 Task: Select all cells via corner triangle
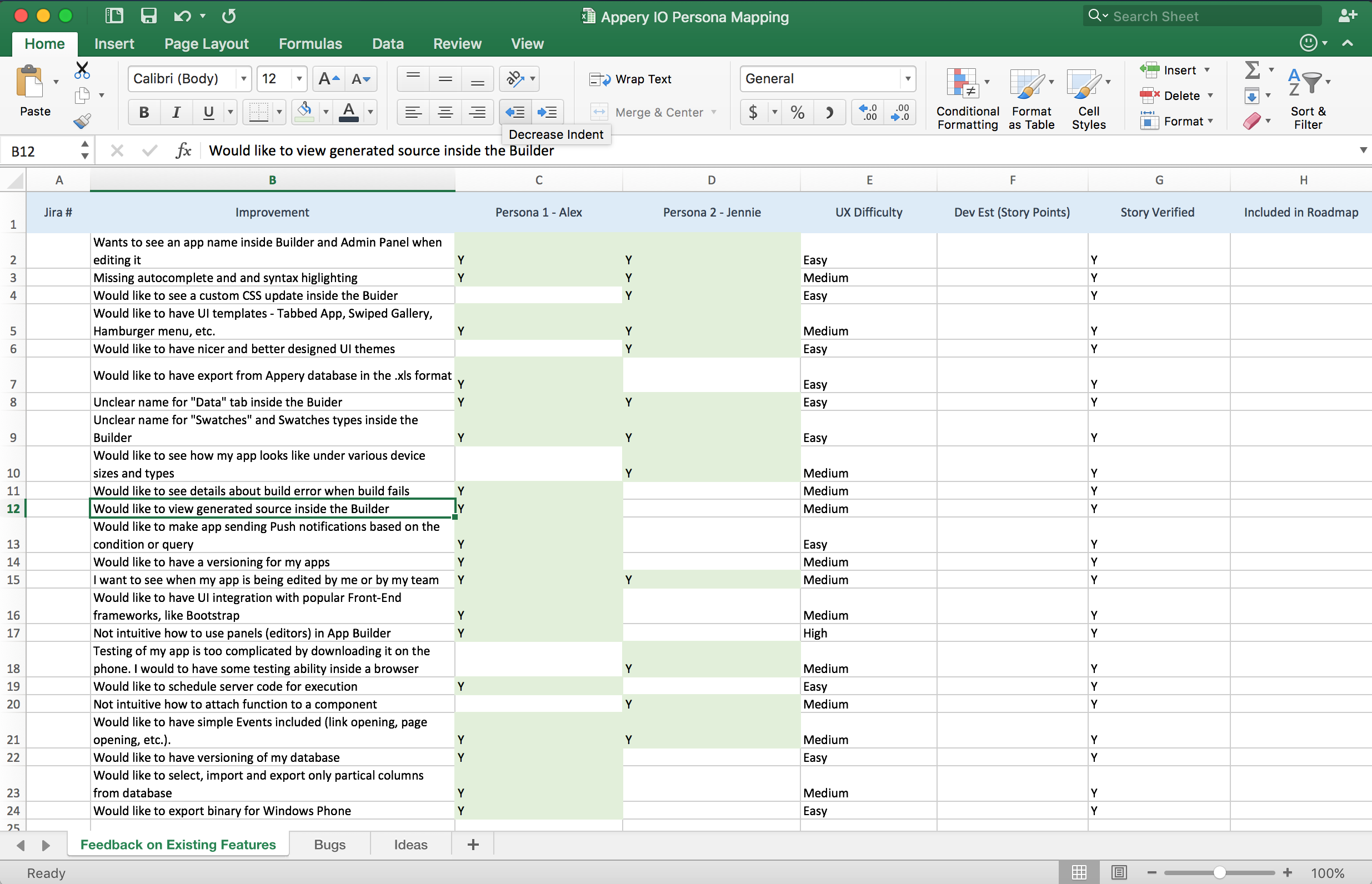(14, 180)
